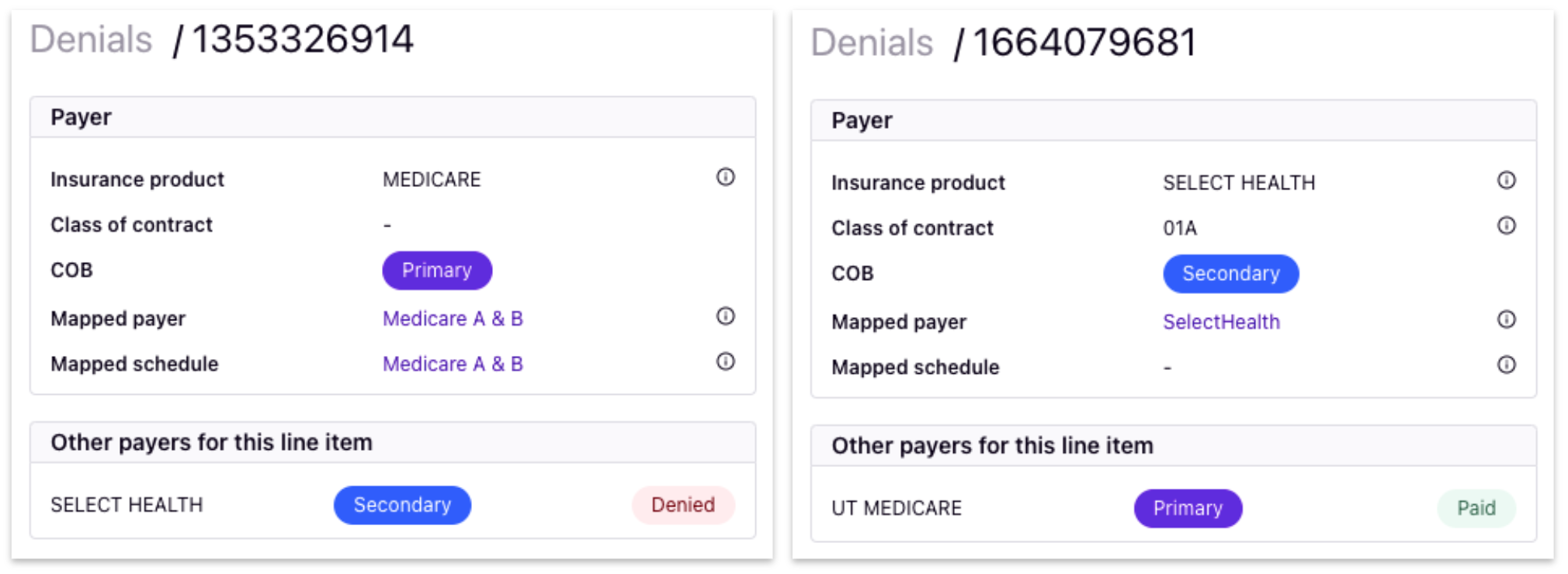Select the SELECT HEALTH other payer row
The image size is (1568, 574).
pos(393,505)
